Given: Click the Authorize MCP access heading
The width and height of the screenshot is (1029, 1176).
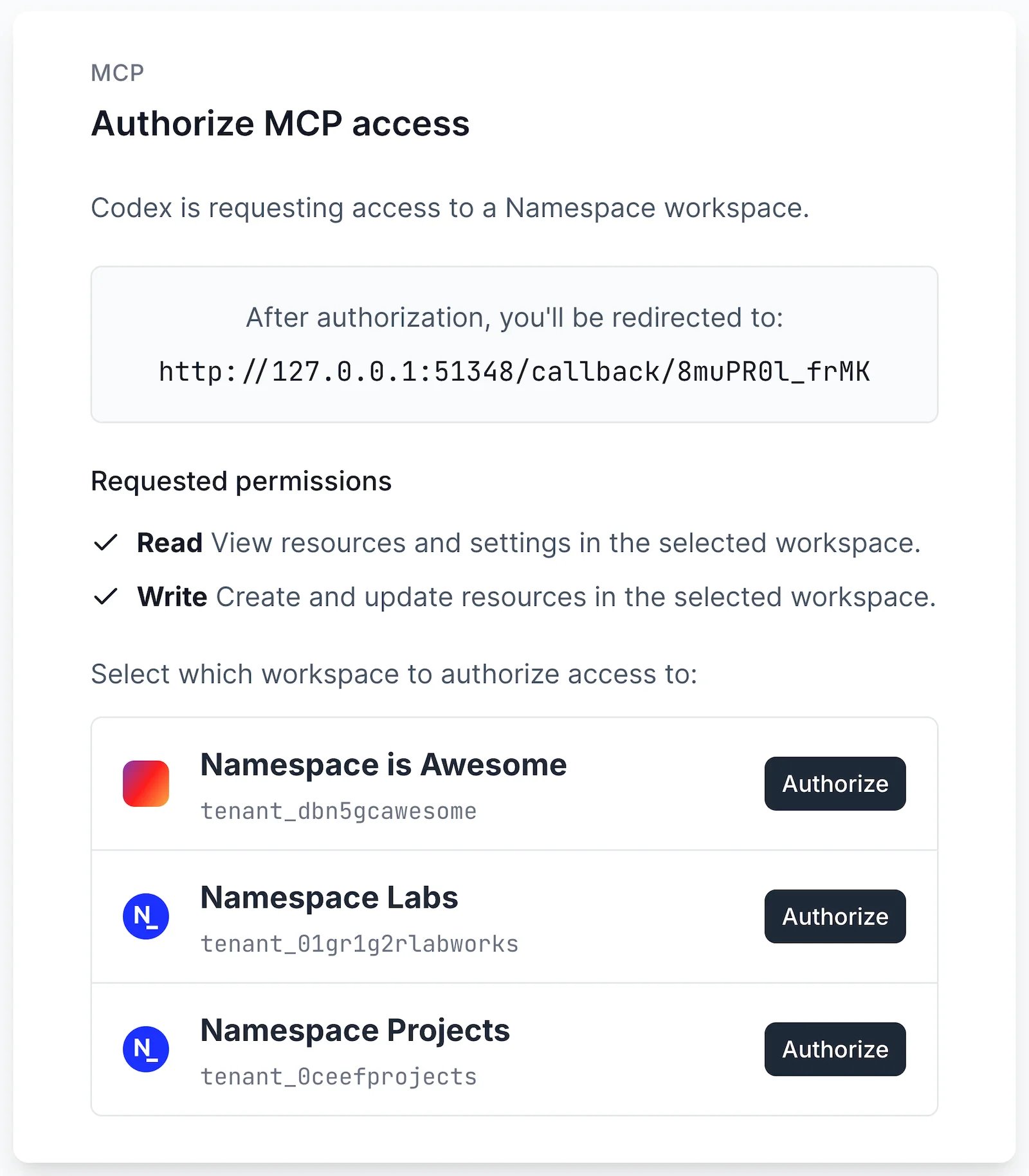Looking at the screenshot, I should (x=280, y=124).
